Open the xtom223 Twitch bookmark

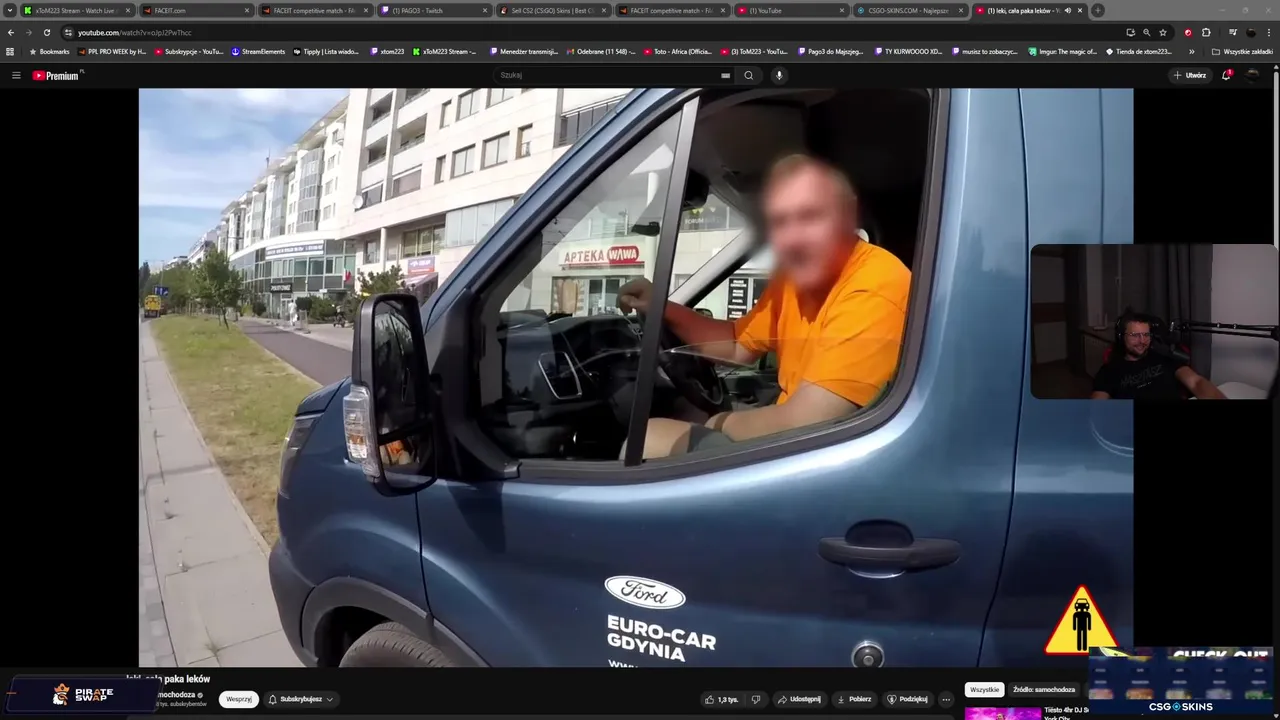(387, 51)
